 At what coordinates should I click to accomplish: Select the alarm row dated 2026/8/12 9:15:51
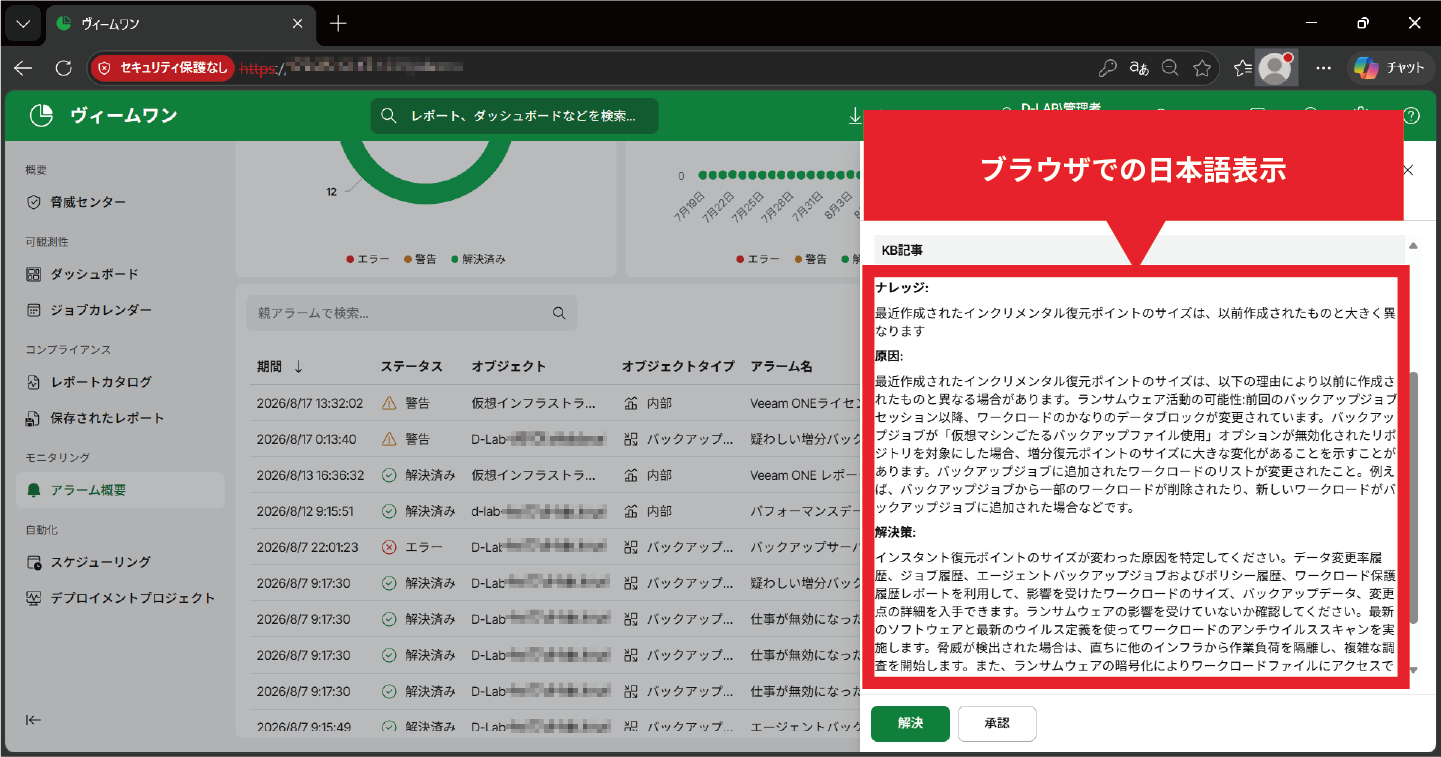click(x=553, y=512)
